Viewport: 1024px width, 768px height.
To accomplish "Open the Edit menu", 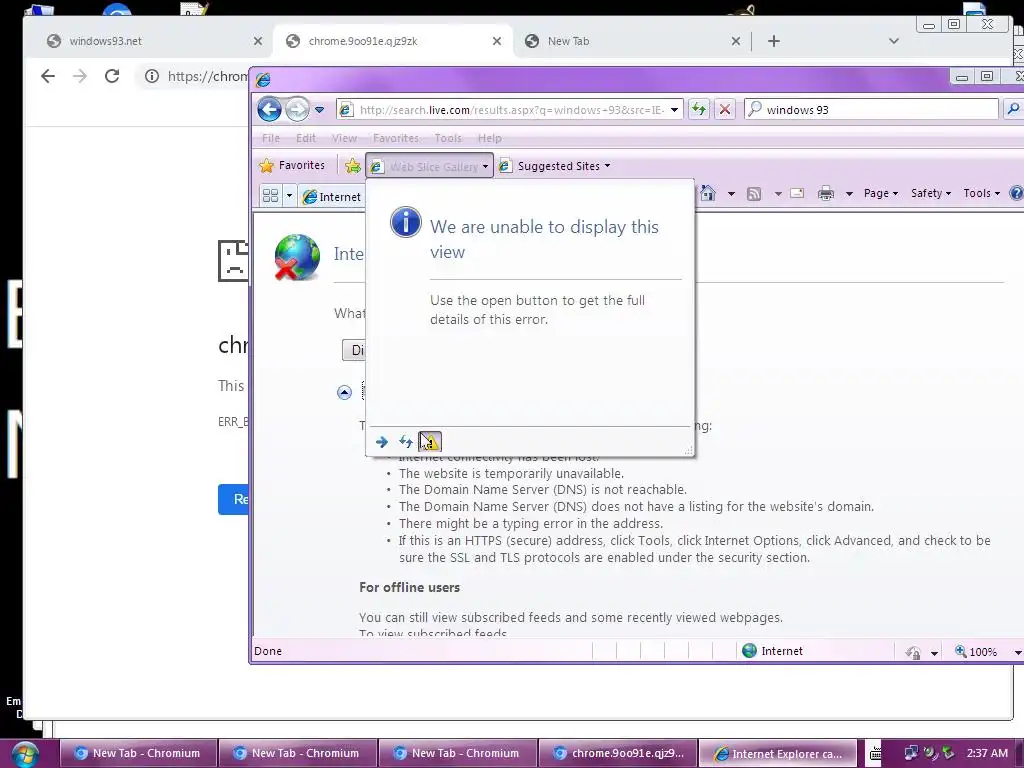I will click(306, 138).
